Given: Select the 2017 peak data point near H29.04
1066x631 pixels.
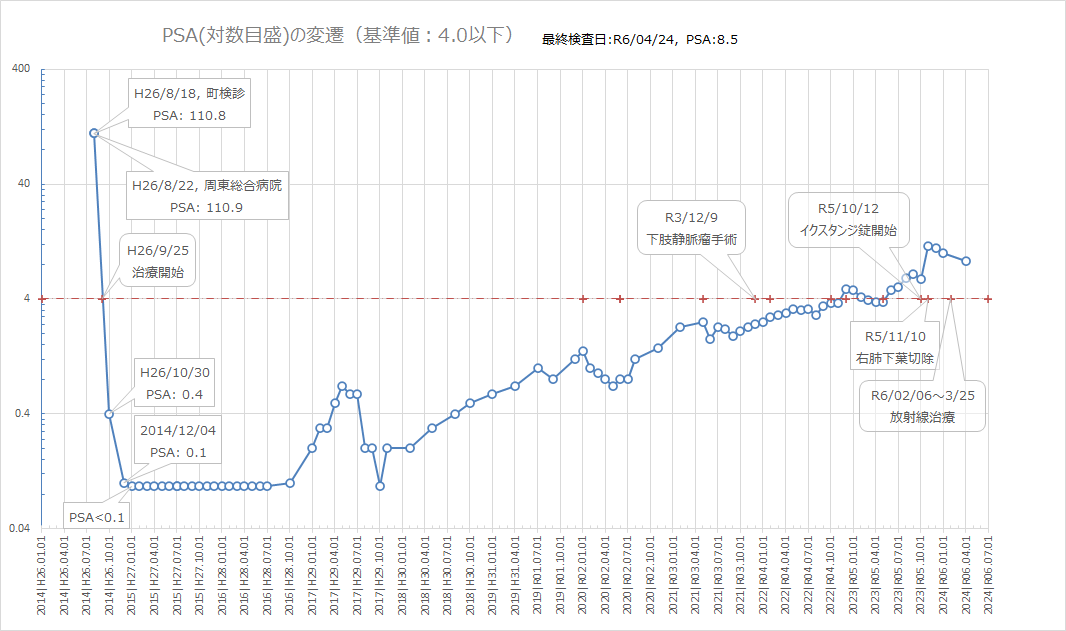Looking at the screenshot, I should click(342, 386).
